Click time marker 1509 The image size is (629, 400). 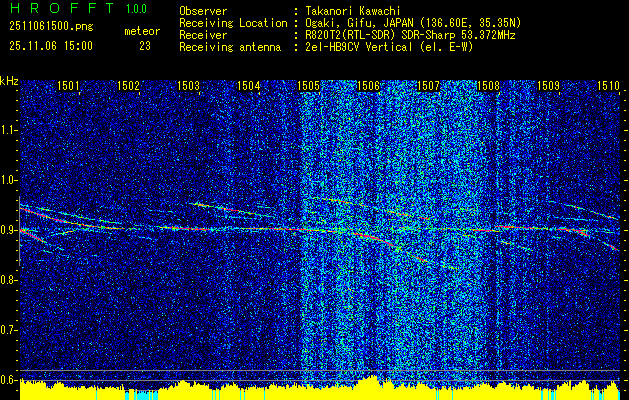click(x=548, y=85)
